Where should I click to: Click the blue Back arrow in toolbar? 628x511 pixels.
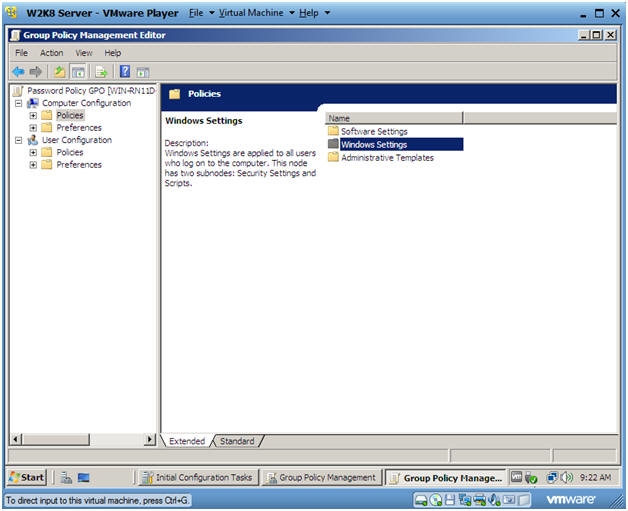coord(18,72)
